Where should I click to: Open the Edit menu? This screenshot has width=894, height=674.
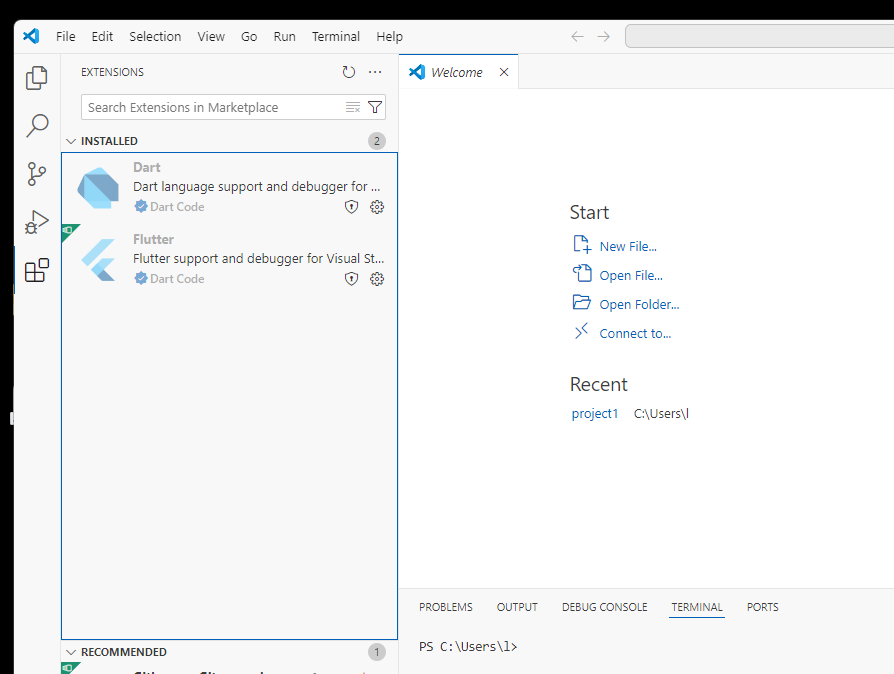(x=102, y=36)
